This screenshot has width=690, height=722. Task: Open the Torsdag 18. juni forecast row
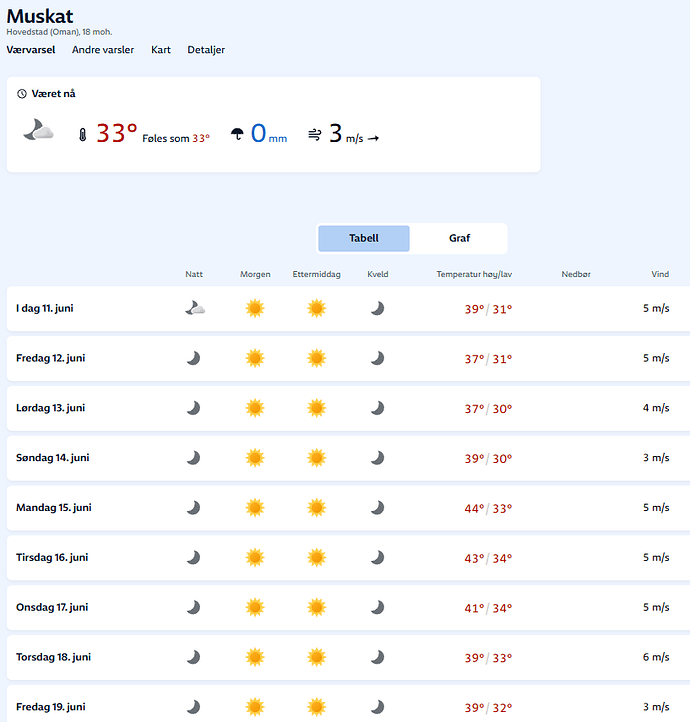348,657
